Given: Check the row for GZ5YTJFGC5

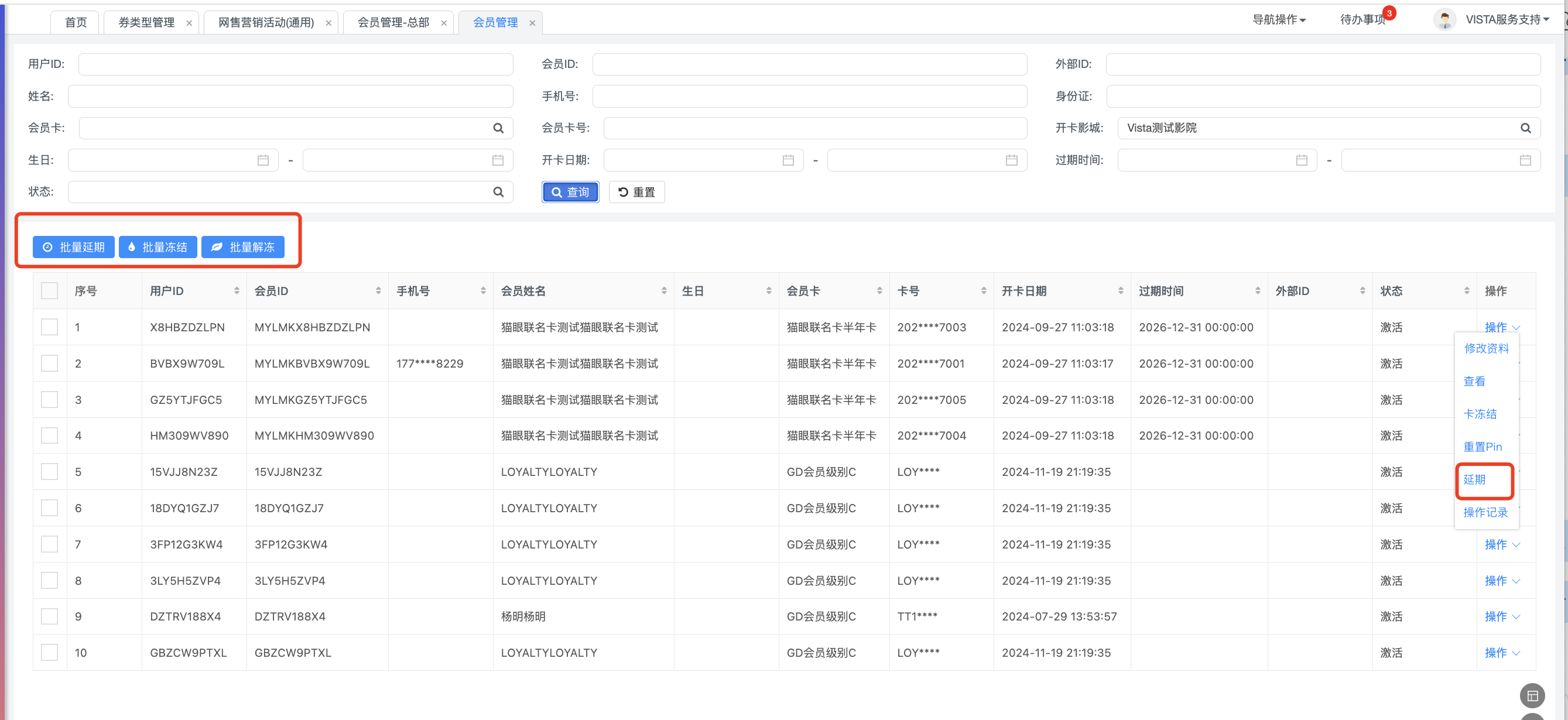Looking at the screenshot, I should [49, 400].
